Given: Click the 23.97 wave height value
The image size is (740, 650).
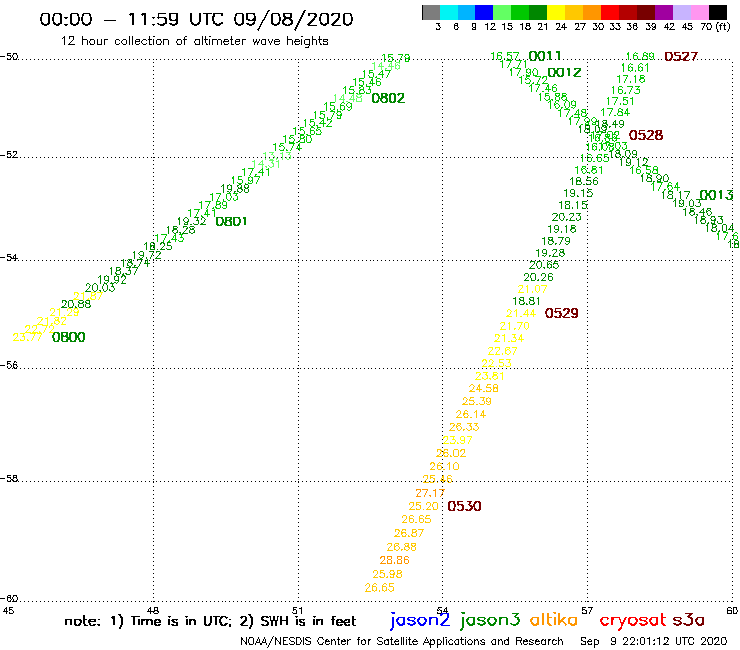Looking at the screenshot, I should tap(457, 440).
